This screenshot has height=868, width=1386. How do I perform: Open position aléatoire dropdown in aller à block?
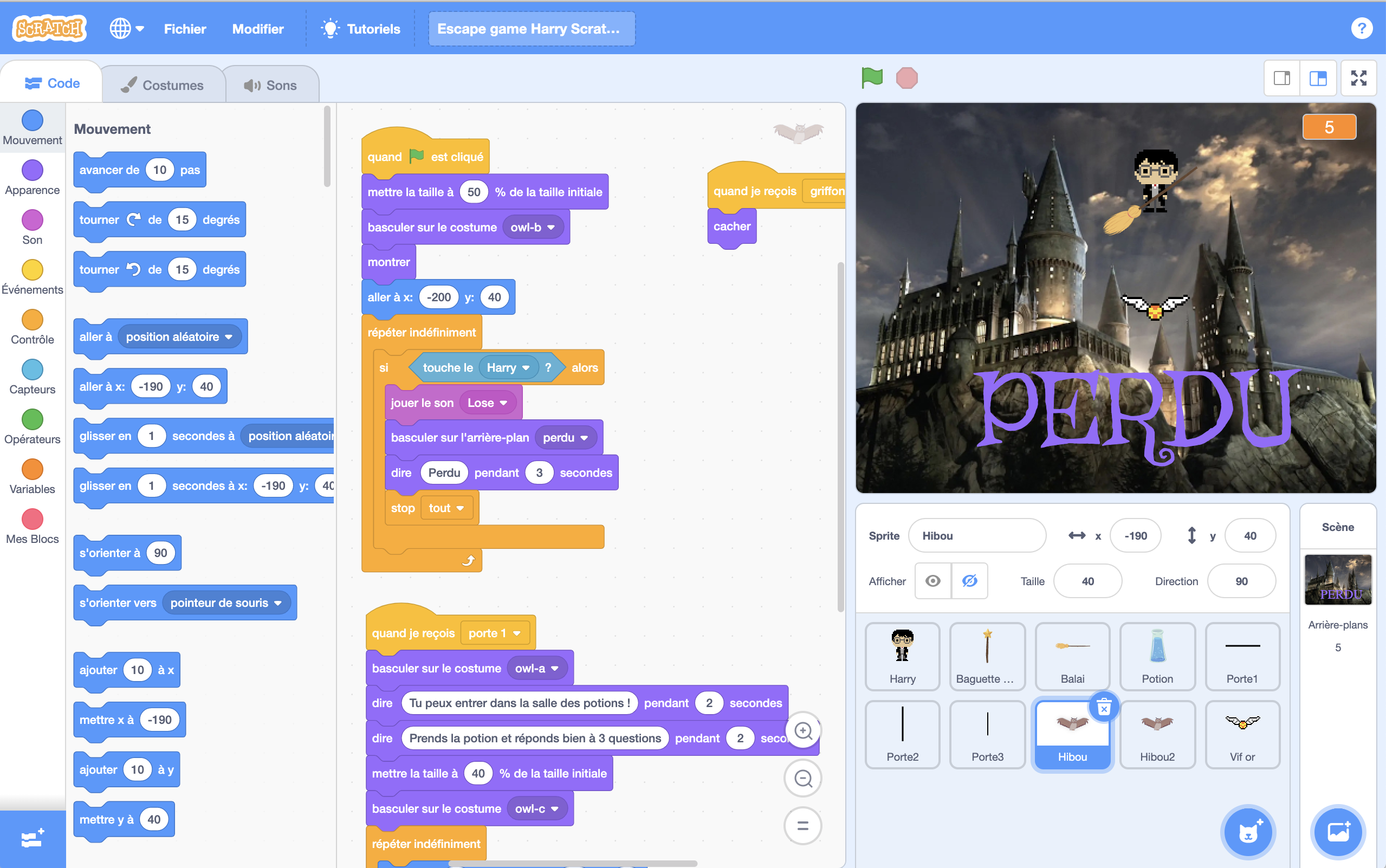click(179, 337)
